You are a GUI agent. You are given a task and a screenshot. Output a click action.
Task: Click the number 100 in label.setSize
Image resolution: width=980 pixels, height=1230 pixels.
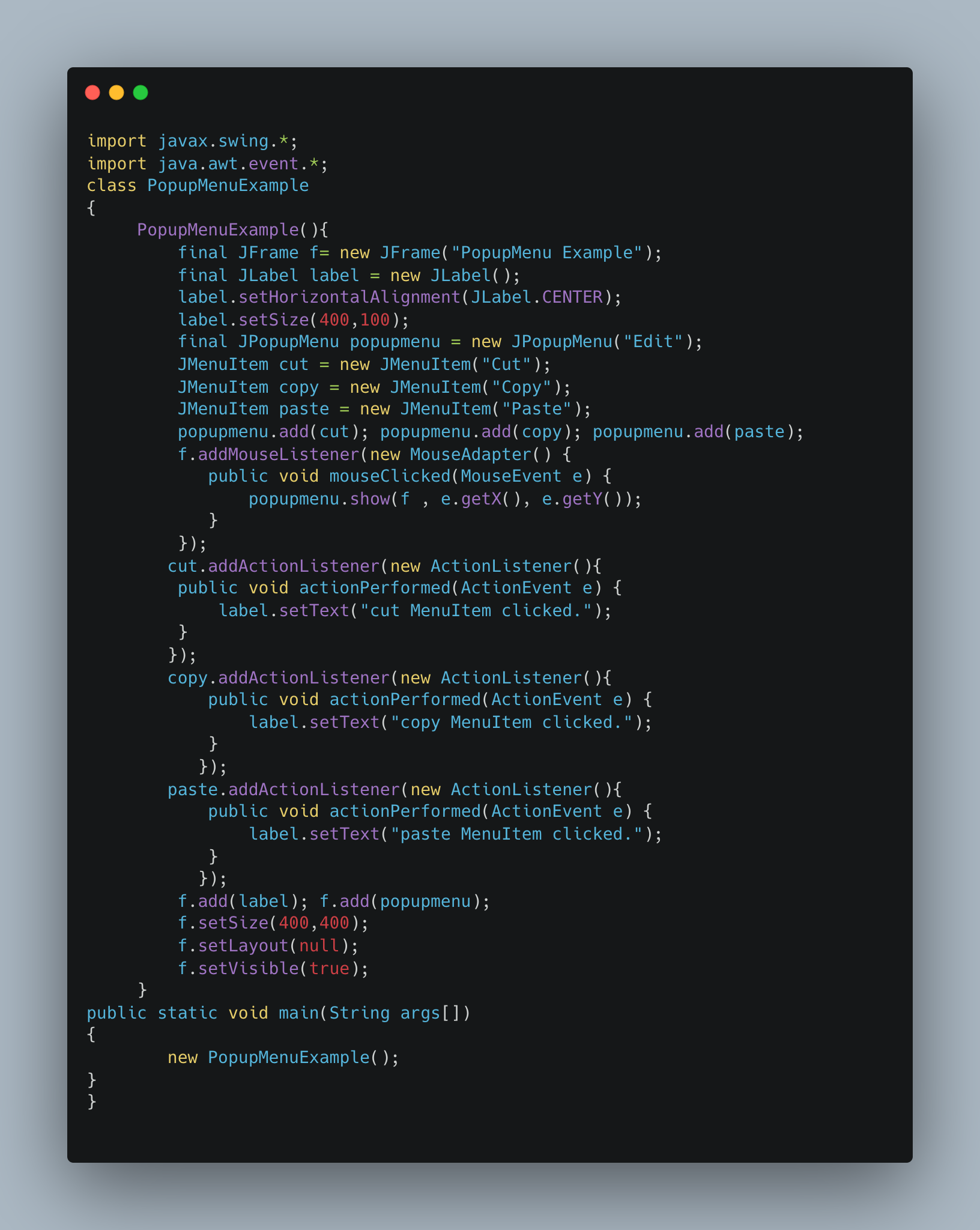pos(375,320)
